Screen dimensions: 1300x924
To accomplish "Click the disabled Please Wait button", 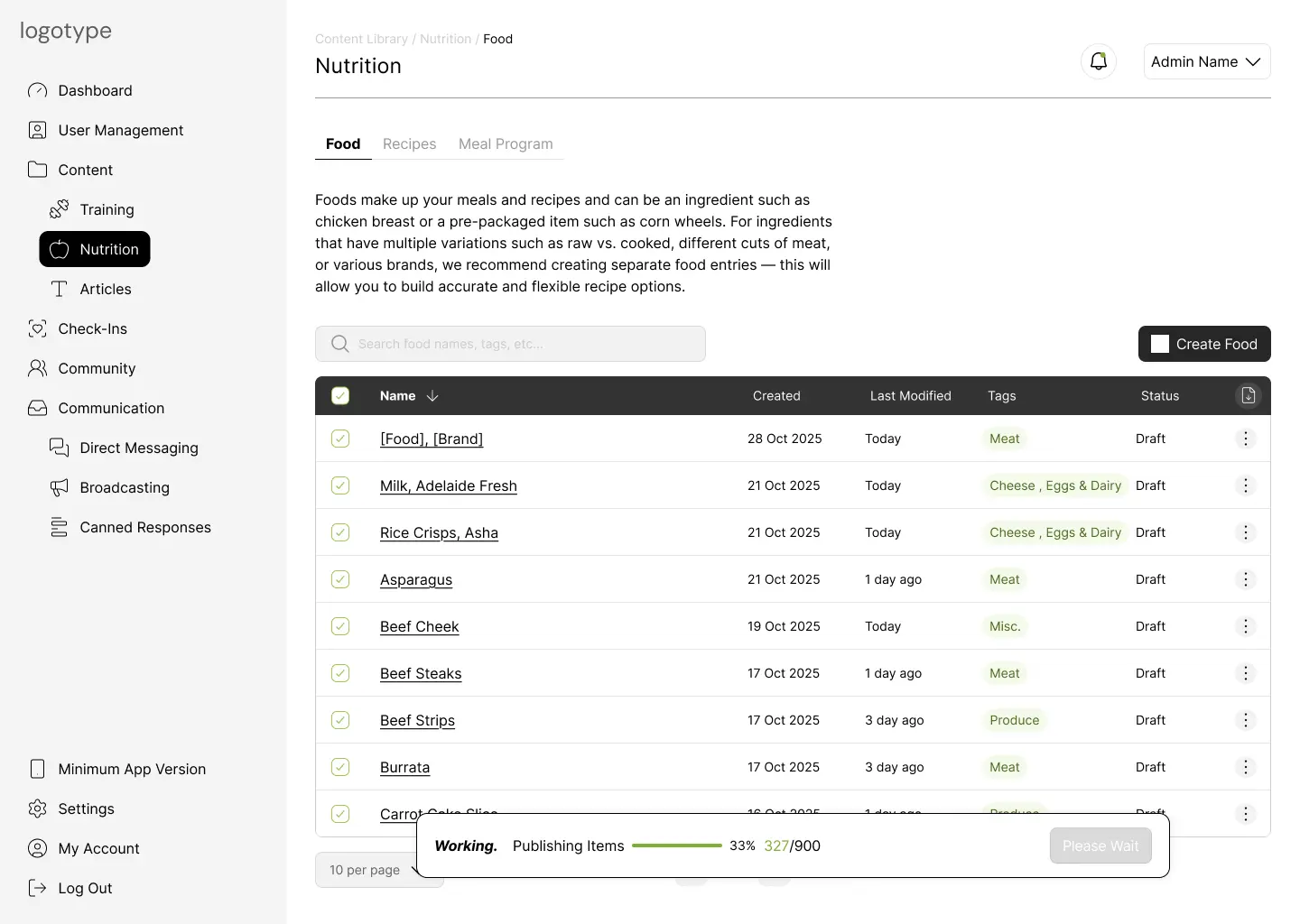I will point(1100,845).
